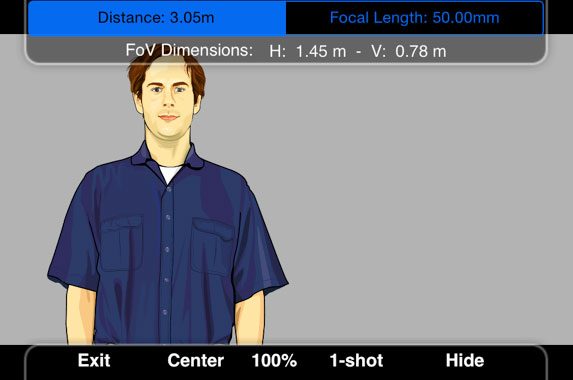Open the 100% zoom option
Screen dimensions: 573x380
(274, 361)
